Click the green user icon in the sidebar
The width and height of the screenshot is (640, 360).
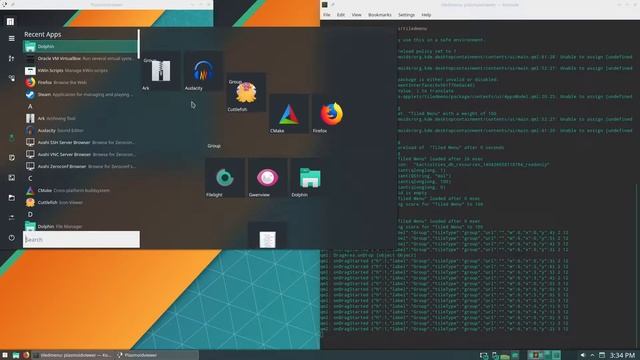click(11, 138)
